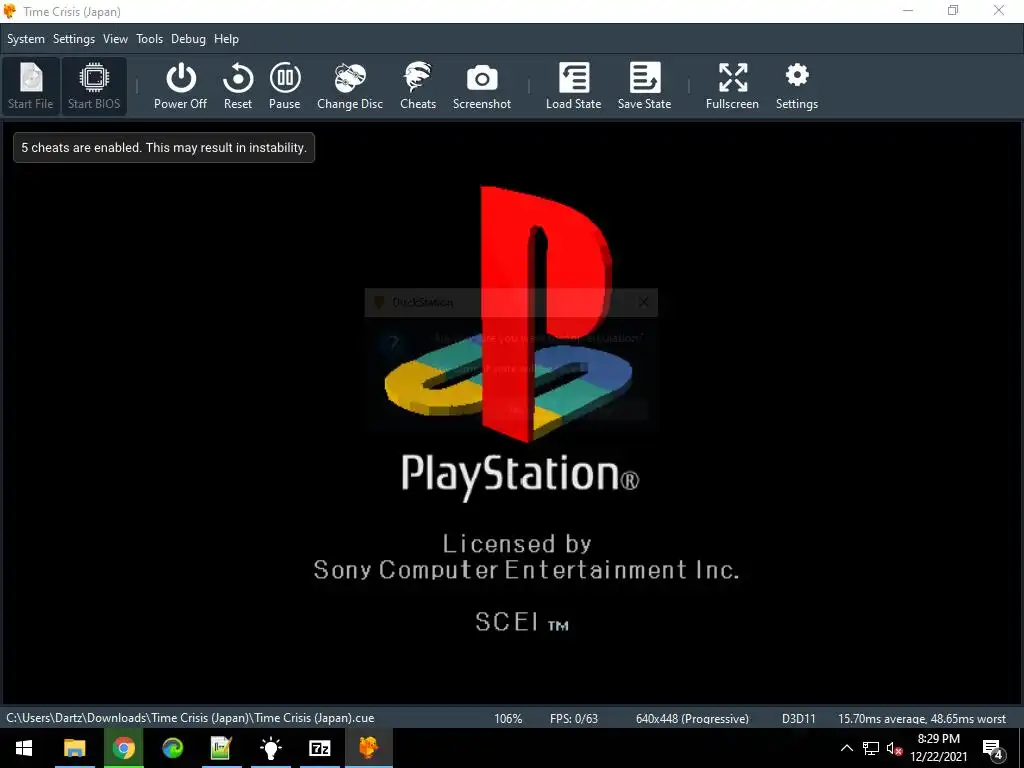Open Settings gear in toolbar
Image resolution: width=1024 pixels, height=768 pixels.
pos(797,86)
